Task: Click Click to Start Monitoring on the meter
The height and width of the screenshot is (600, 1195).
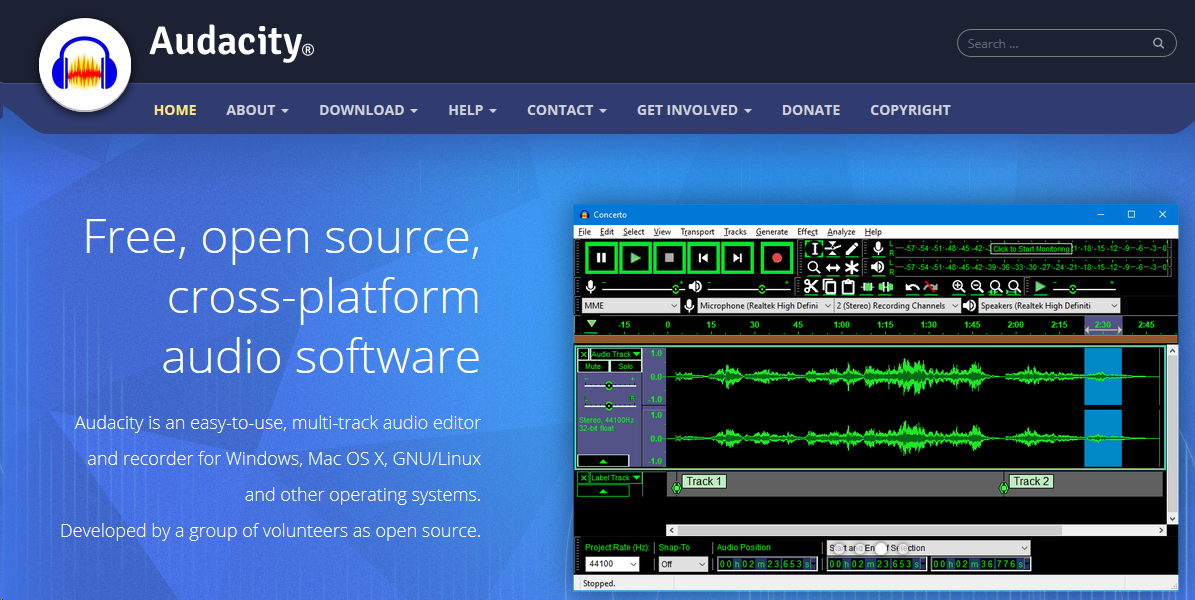Action: [1031, 249]
